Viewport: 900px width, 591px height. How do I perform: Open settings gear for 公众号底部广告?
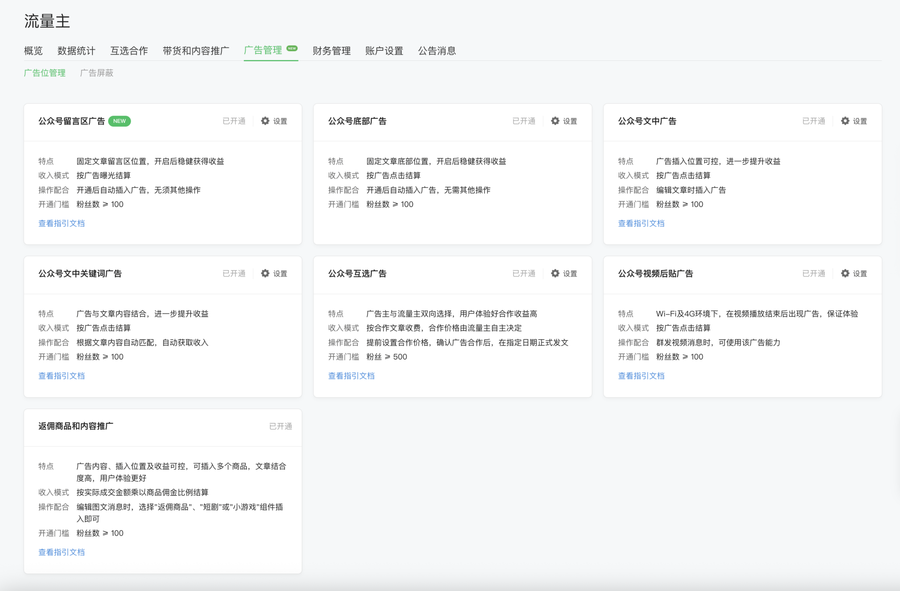(556, 121)
